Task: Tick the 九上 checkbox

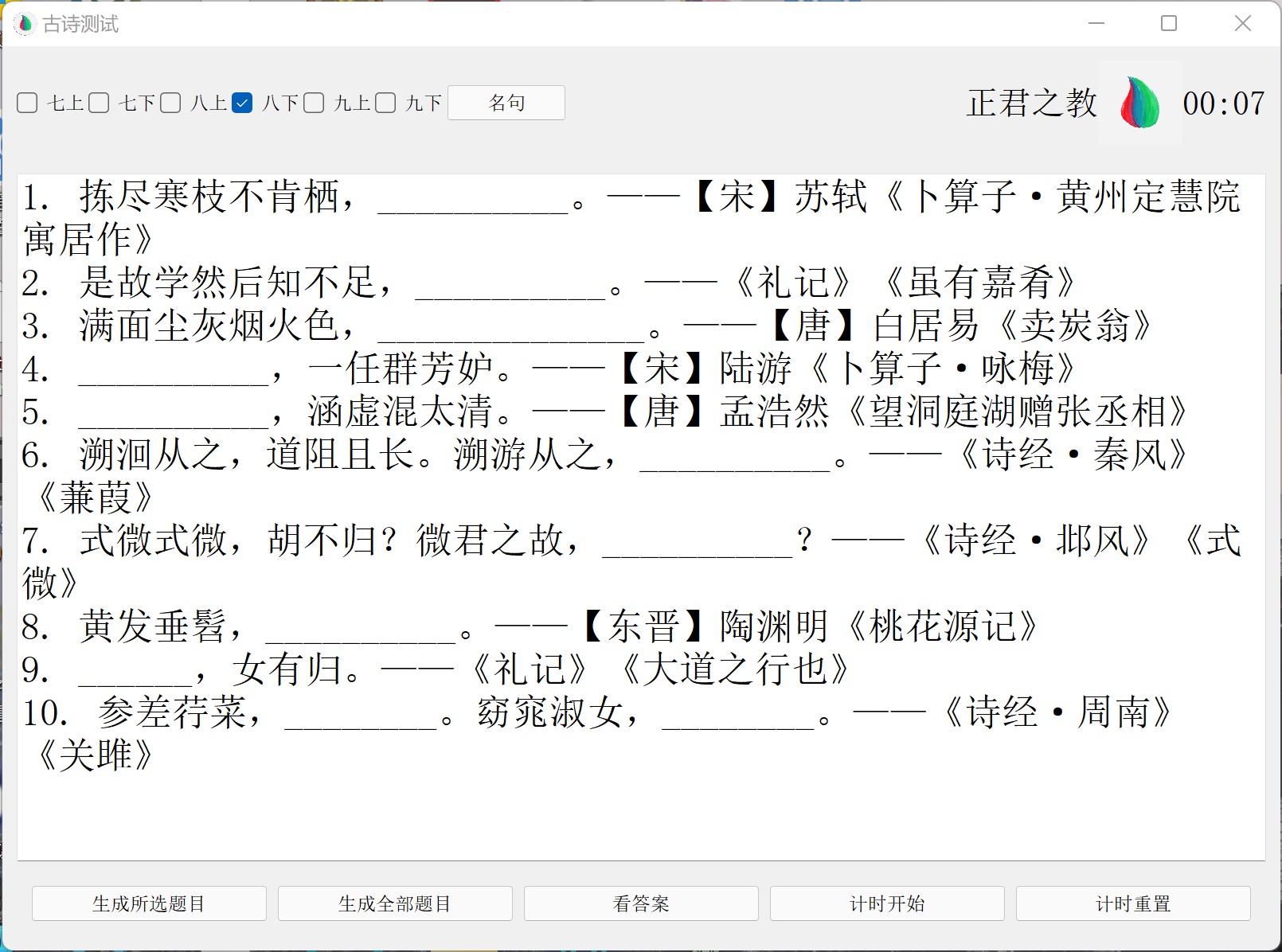Action: point(314,103)
